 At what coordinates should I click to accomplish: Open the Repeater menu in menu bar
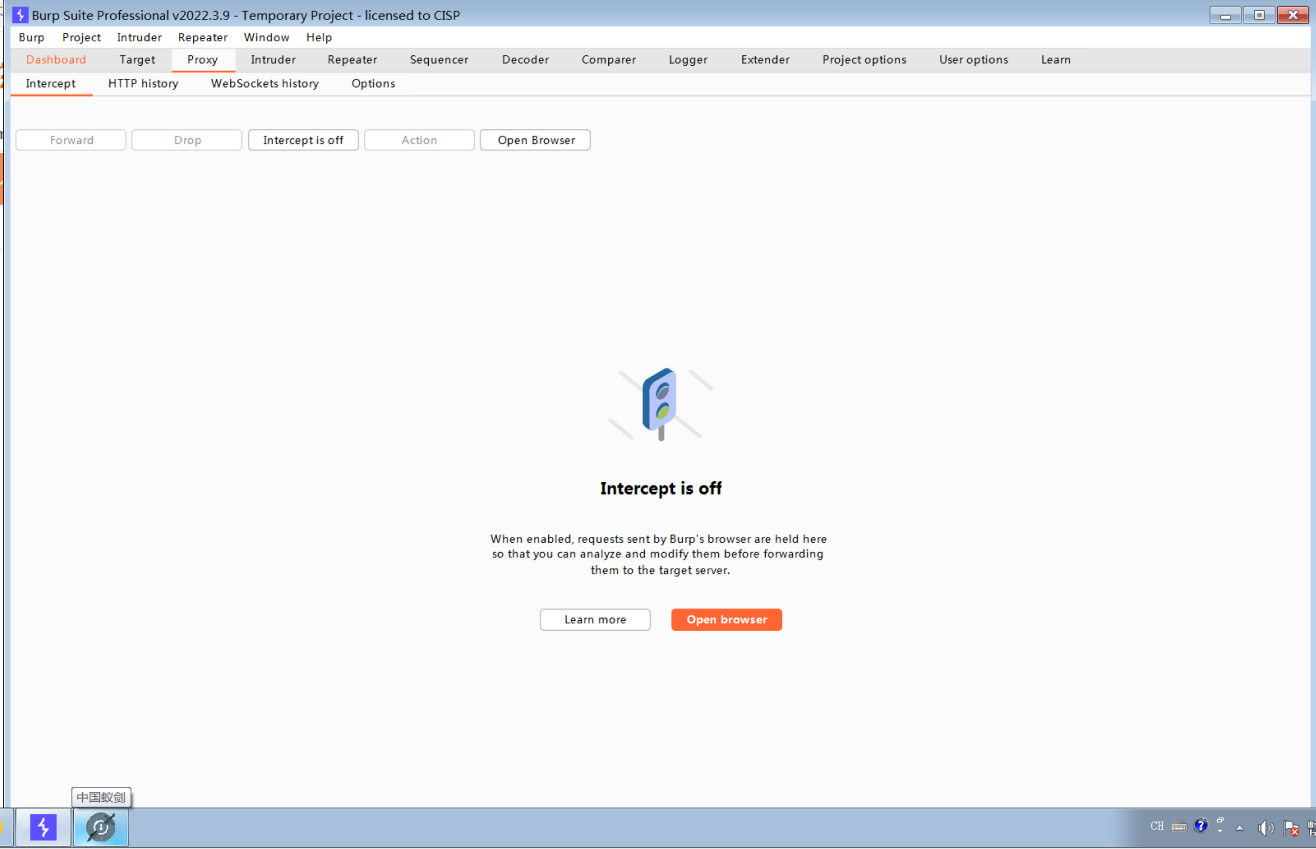coord(203,37)
